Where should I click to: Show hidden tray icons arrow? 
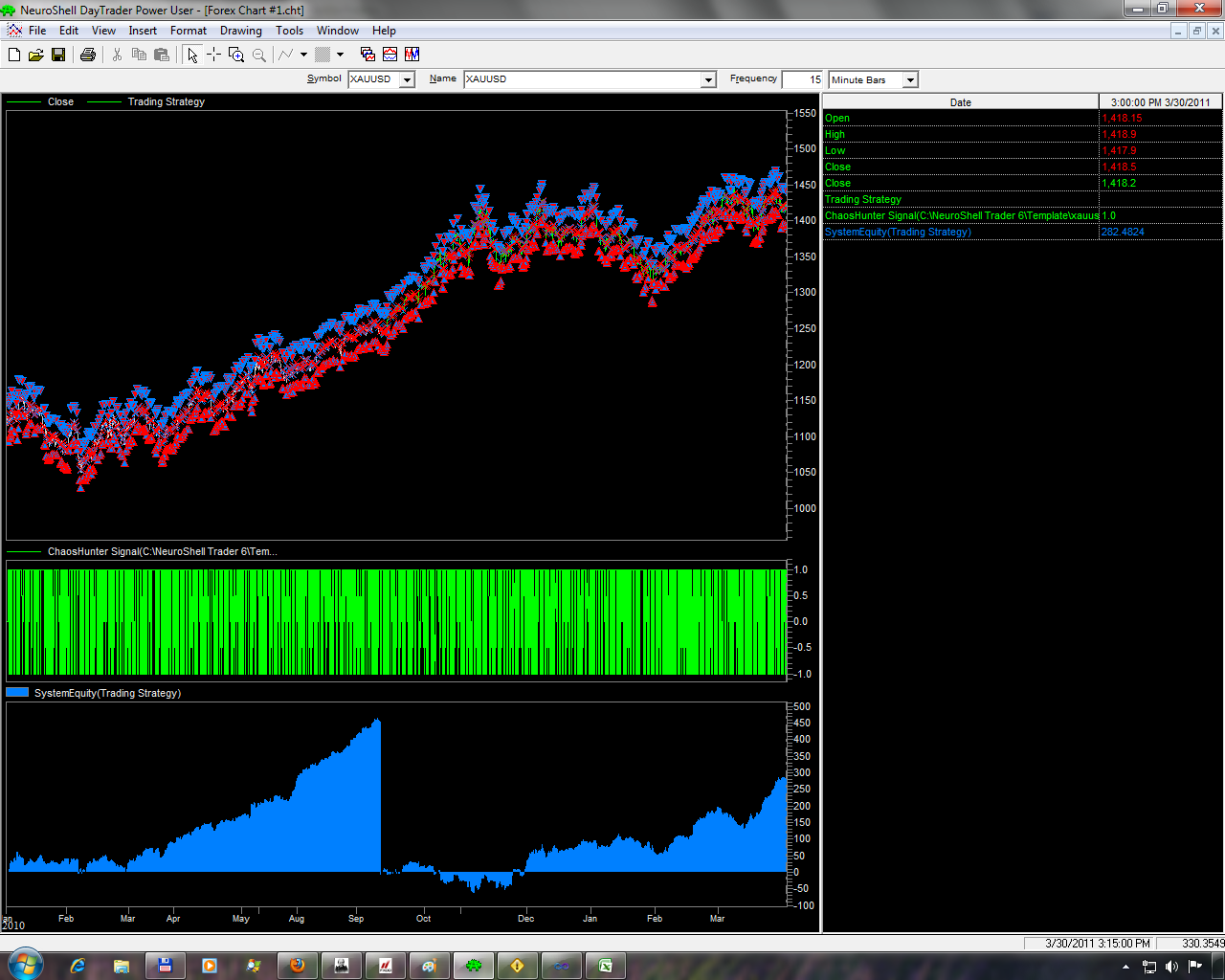1125,967
